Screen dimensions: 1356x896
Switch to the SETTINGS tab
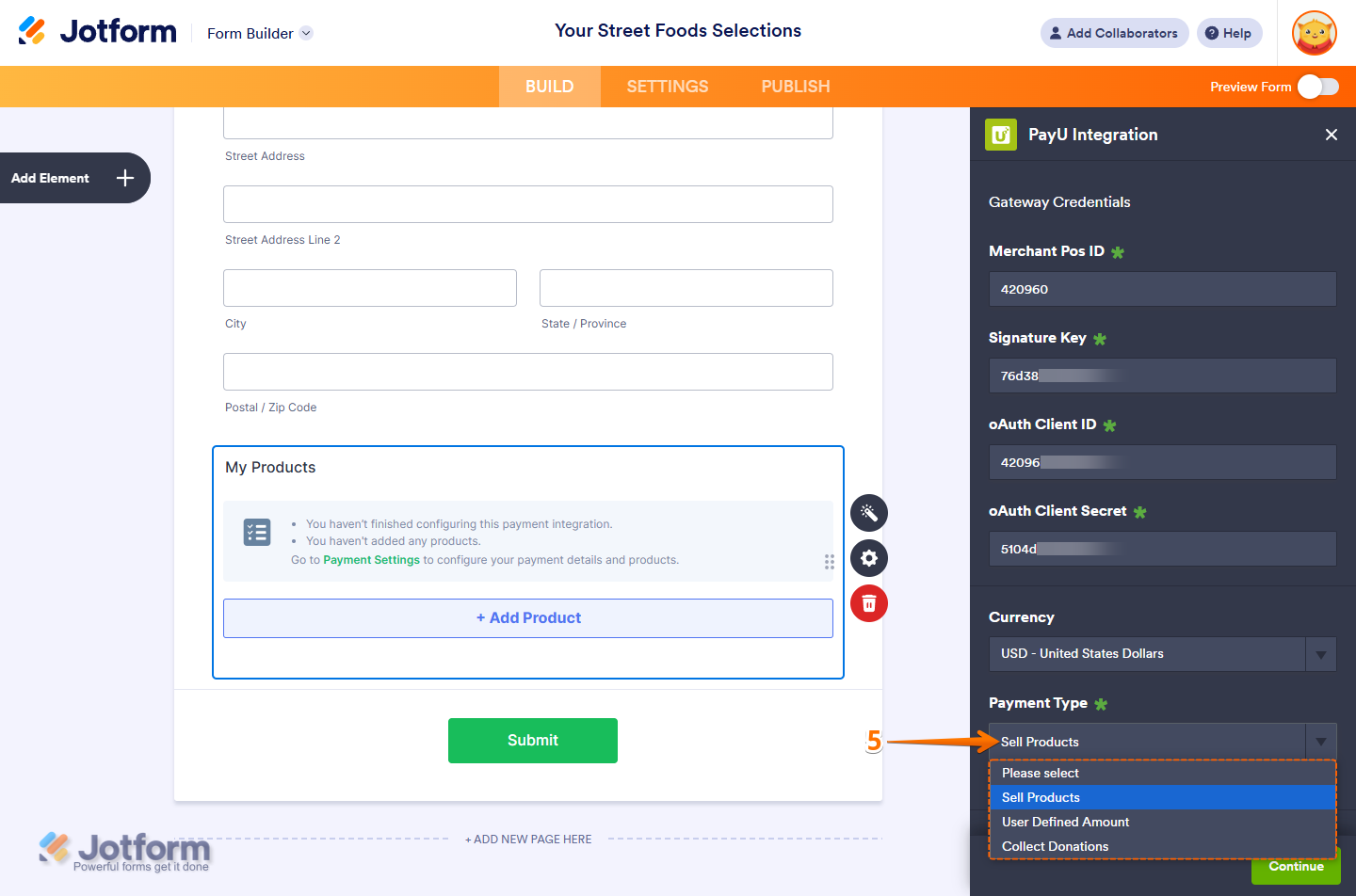(x=667, y=86)
